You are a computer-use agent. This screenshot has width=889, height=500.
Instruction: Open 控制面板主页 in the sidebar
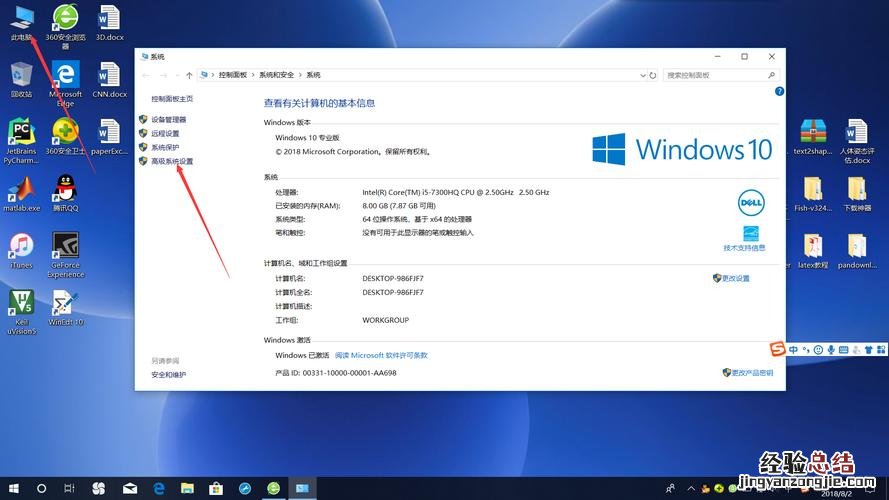pyautogui.click(x=172, y=99)
